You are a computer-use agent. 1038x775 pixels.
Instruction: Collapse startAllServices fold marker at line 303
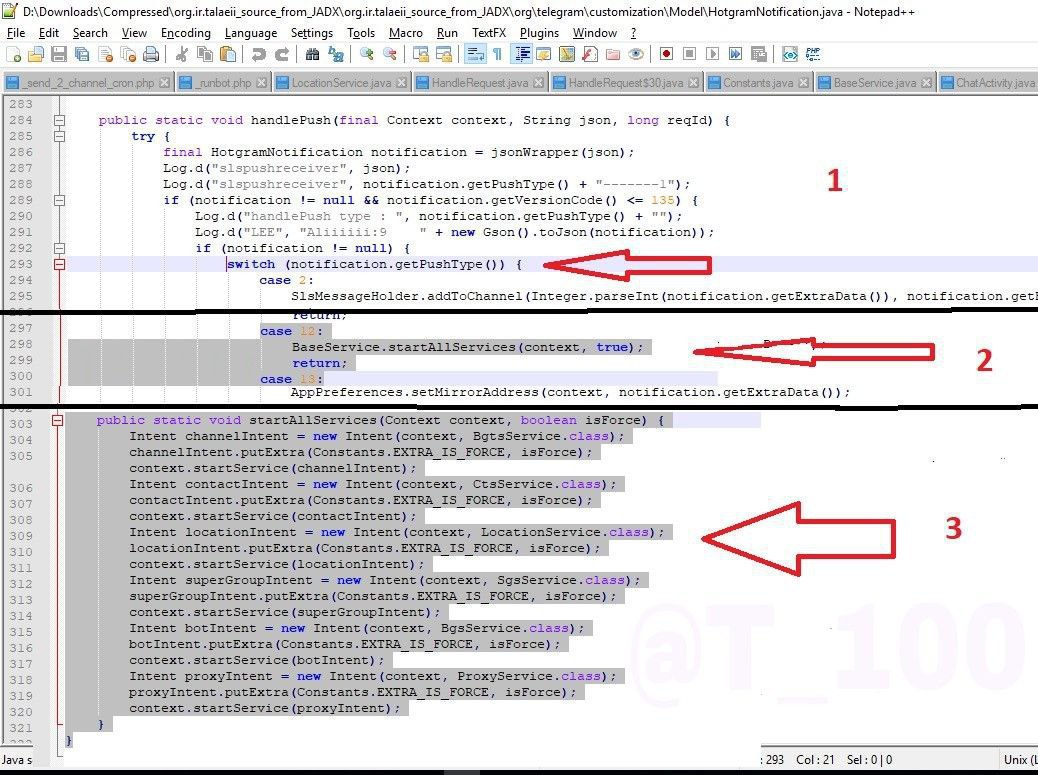coord(58,420)
